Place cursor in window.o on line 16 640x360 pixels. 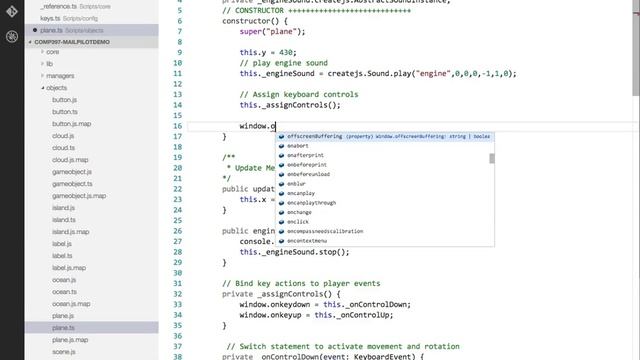tap(258, 126)
